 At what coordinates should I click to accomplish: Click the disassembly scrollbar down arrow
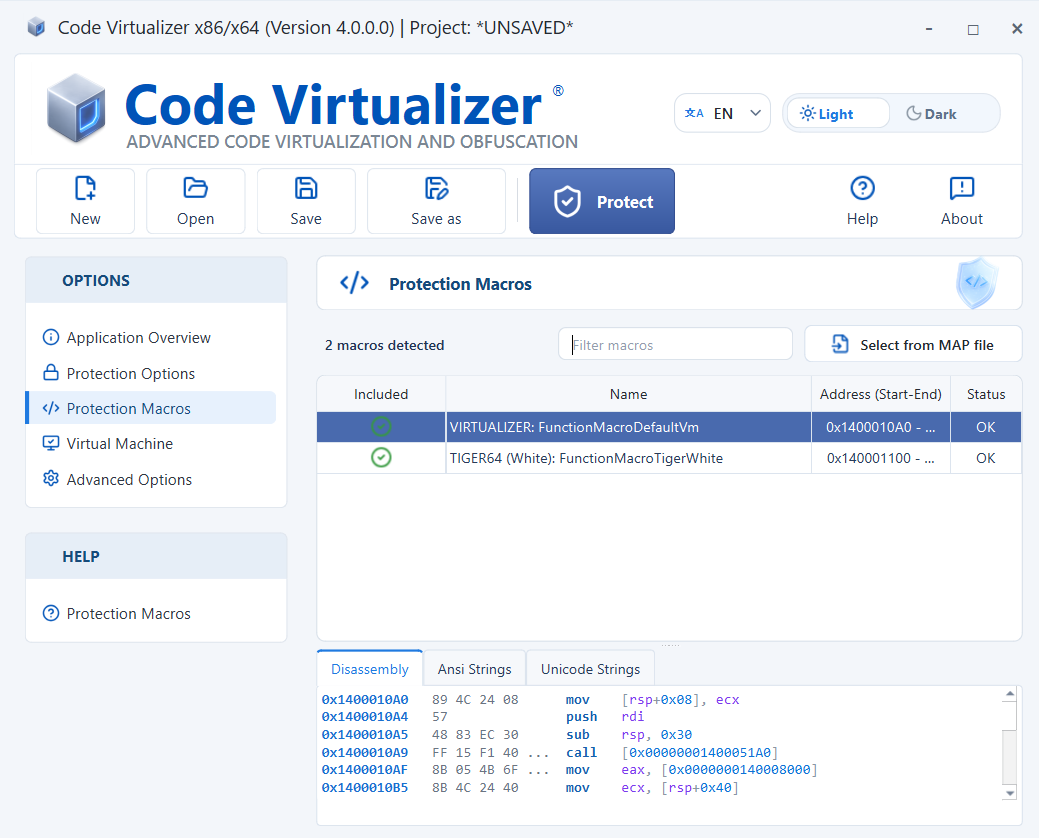(1009, 792)
